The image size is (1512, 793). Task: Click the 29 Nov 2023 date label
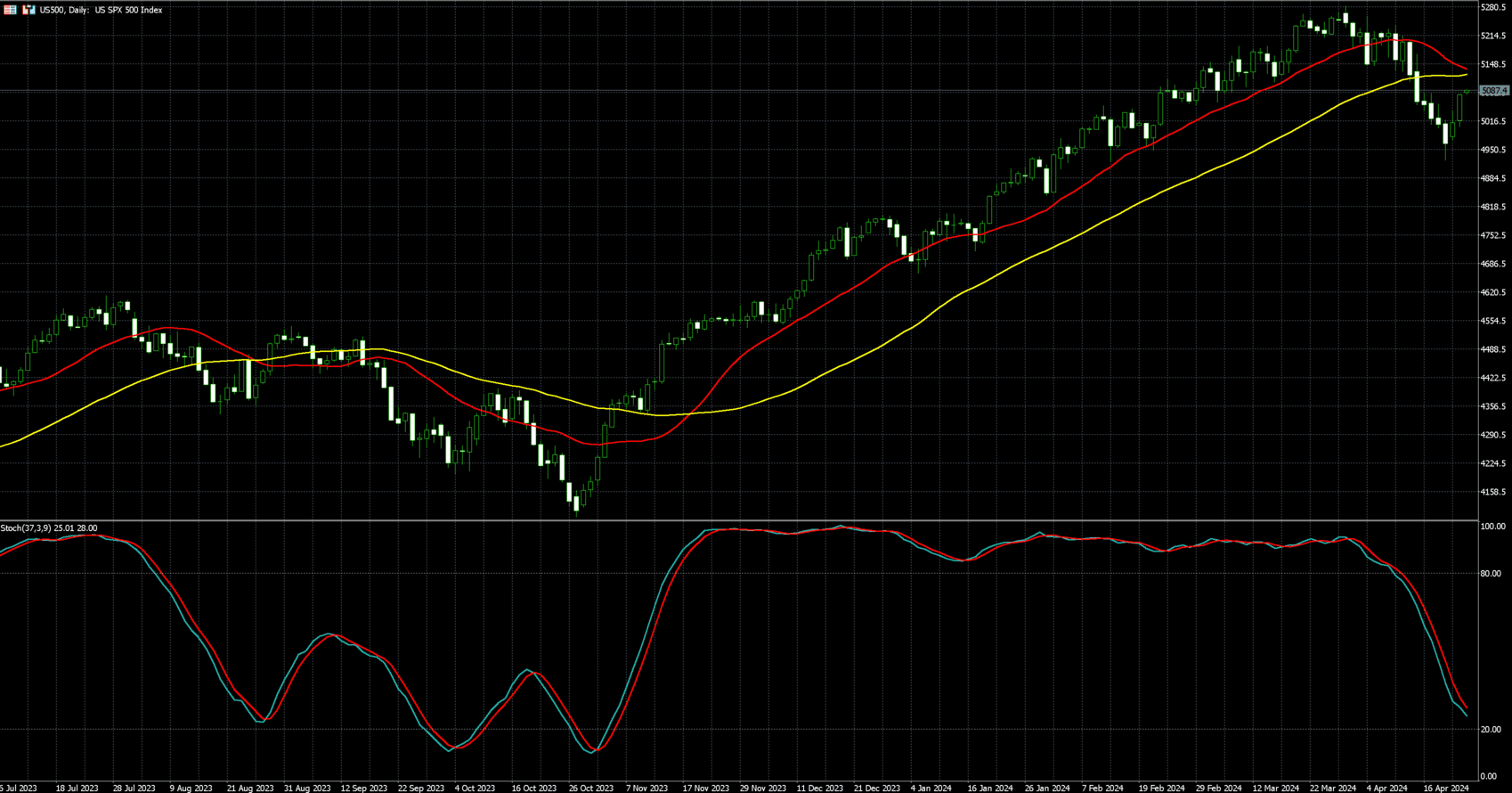tap(763, 788)
